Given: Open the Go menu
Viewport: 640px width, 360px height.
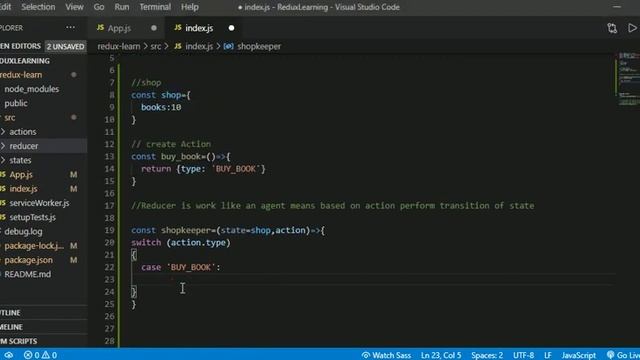Looking at the screenshot, I should pyautogui.click(x=99, y=7).
